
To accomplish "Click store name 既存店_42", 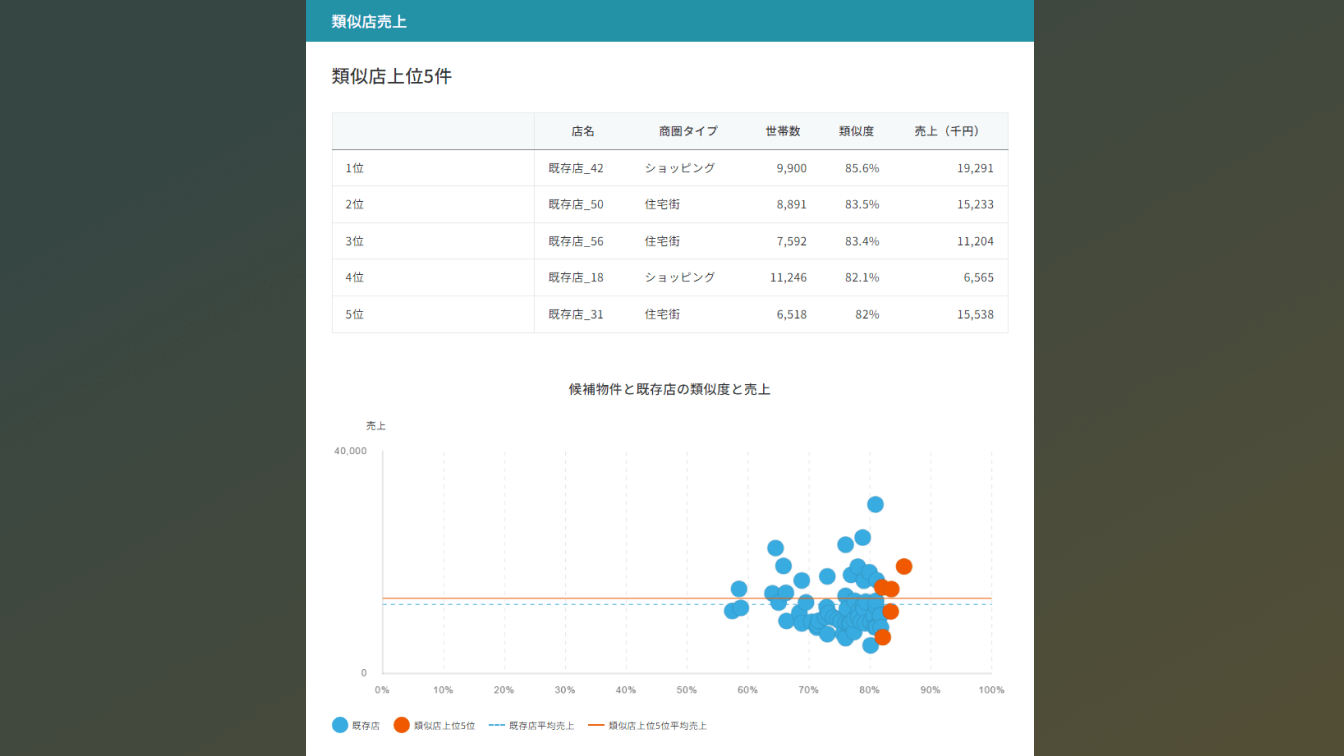I will 576,168.
